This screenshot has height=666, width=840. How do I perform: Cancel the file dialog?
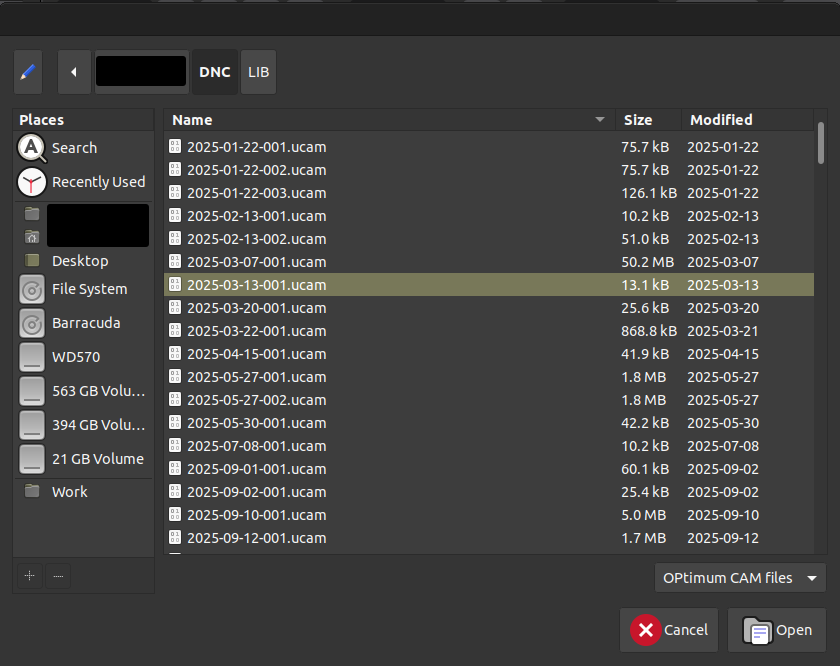click(x=669, y=630)
